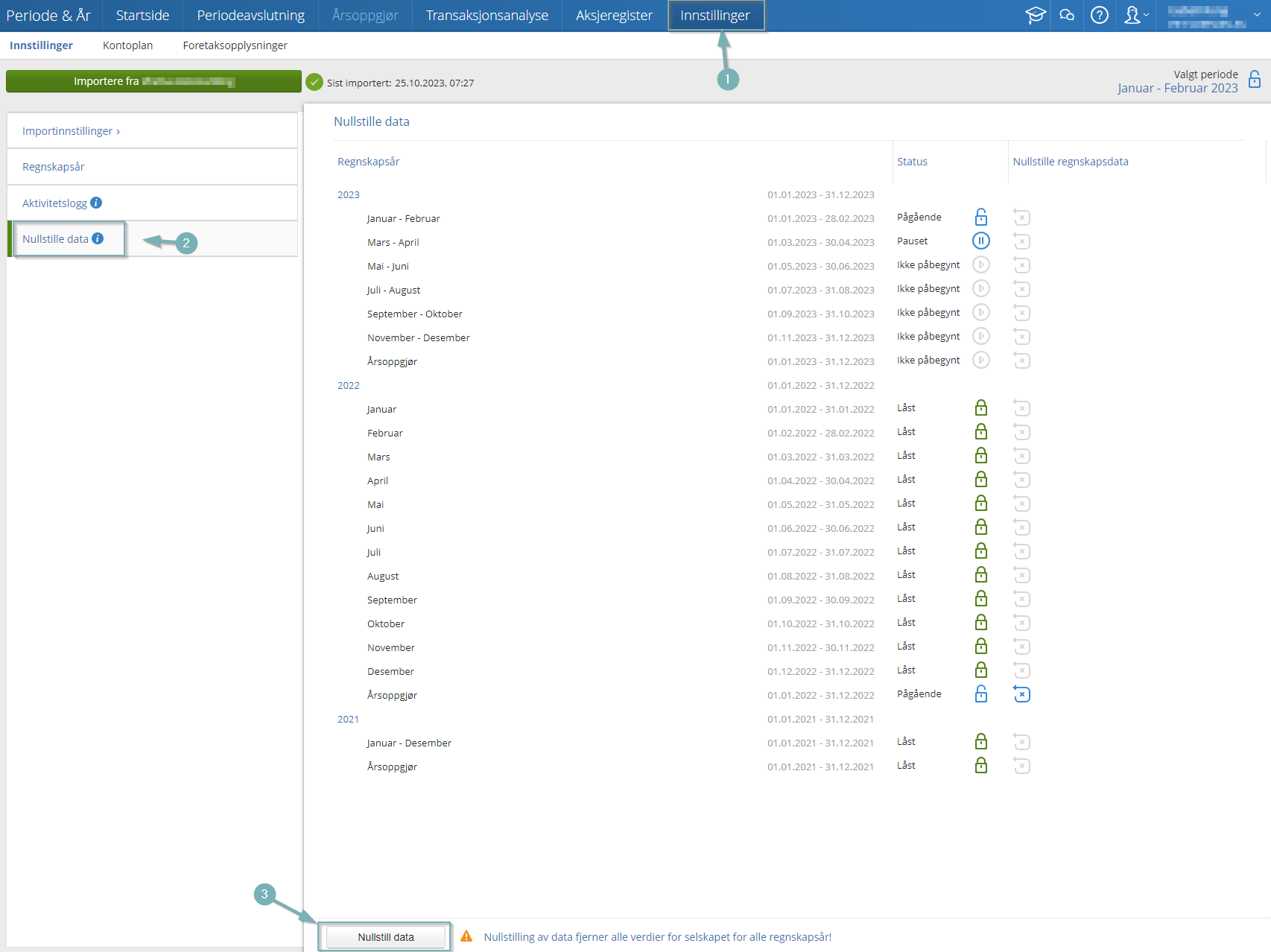The image size is (1271, 952).
Task: Click the lock icon for August 2022
Action: pyautogui.click(x=981, y=574)
